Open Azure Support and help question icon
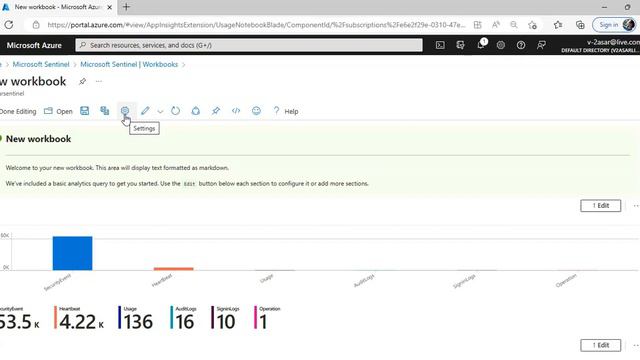Screen dimensions: 640x360 point(521,45)
